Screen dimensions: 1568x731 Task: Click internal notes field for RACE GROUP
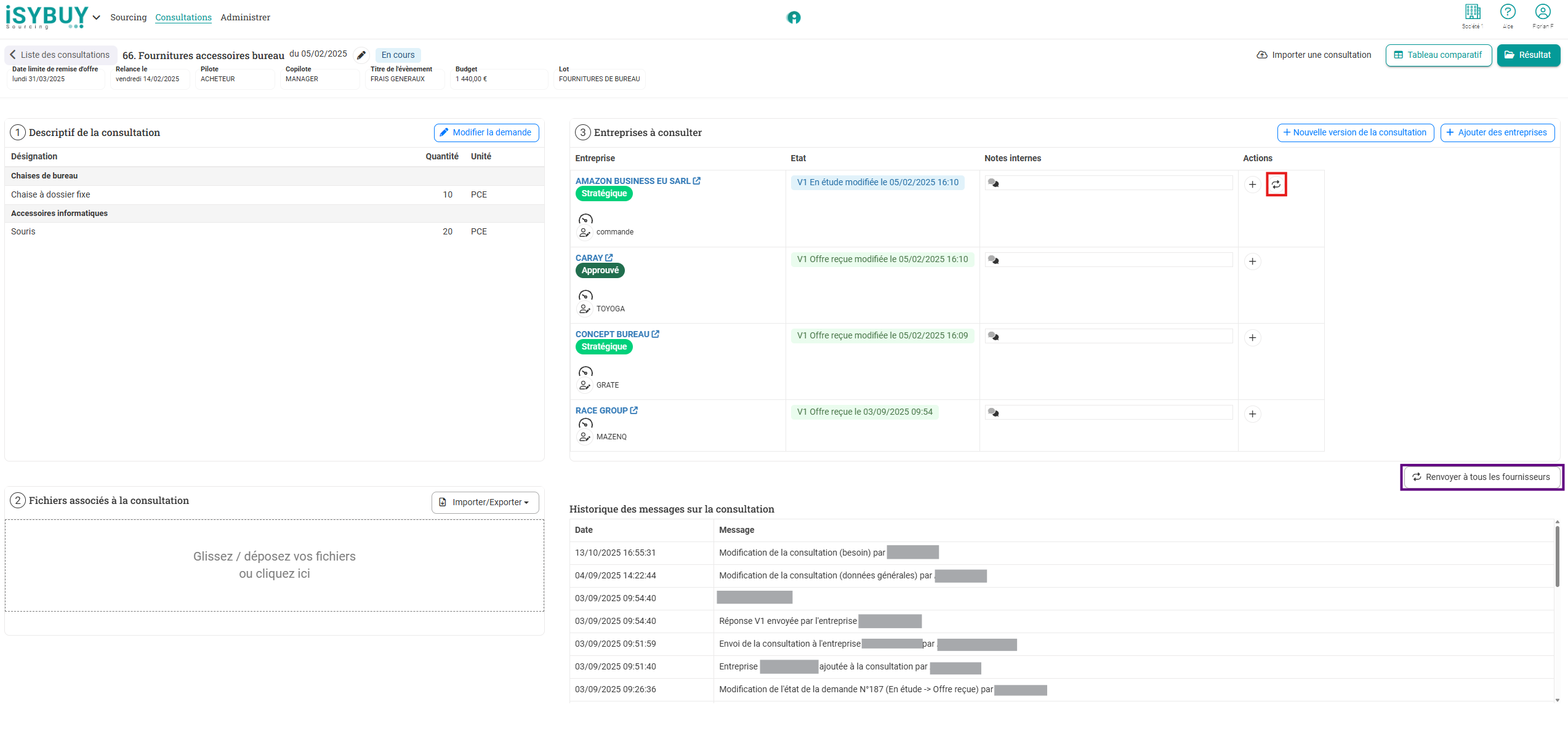(x=1109, y=412)
